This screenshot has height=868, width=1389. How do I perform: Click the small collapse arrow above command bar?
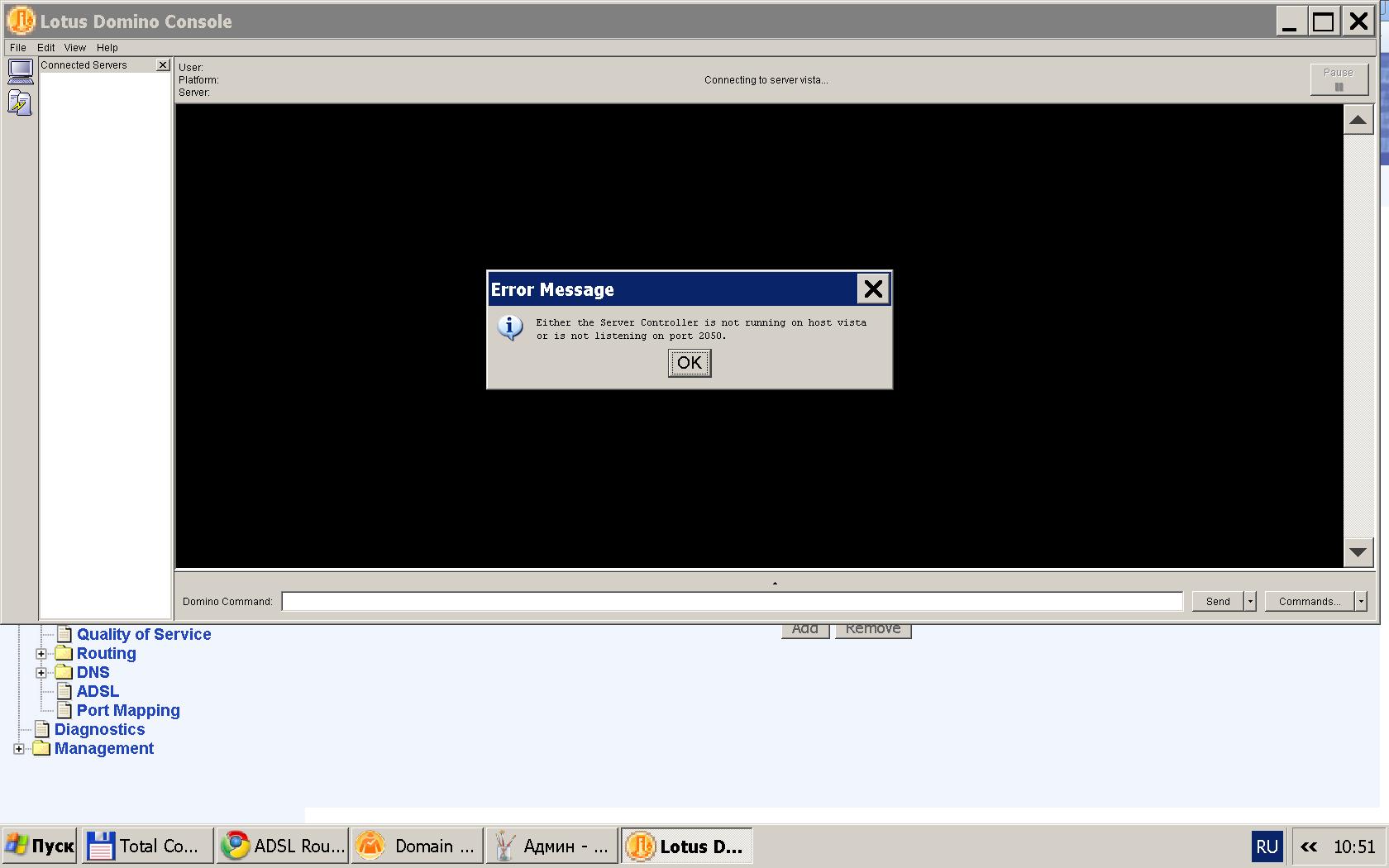pos(775,584)
